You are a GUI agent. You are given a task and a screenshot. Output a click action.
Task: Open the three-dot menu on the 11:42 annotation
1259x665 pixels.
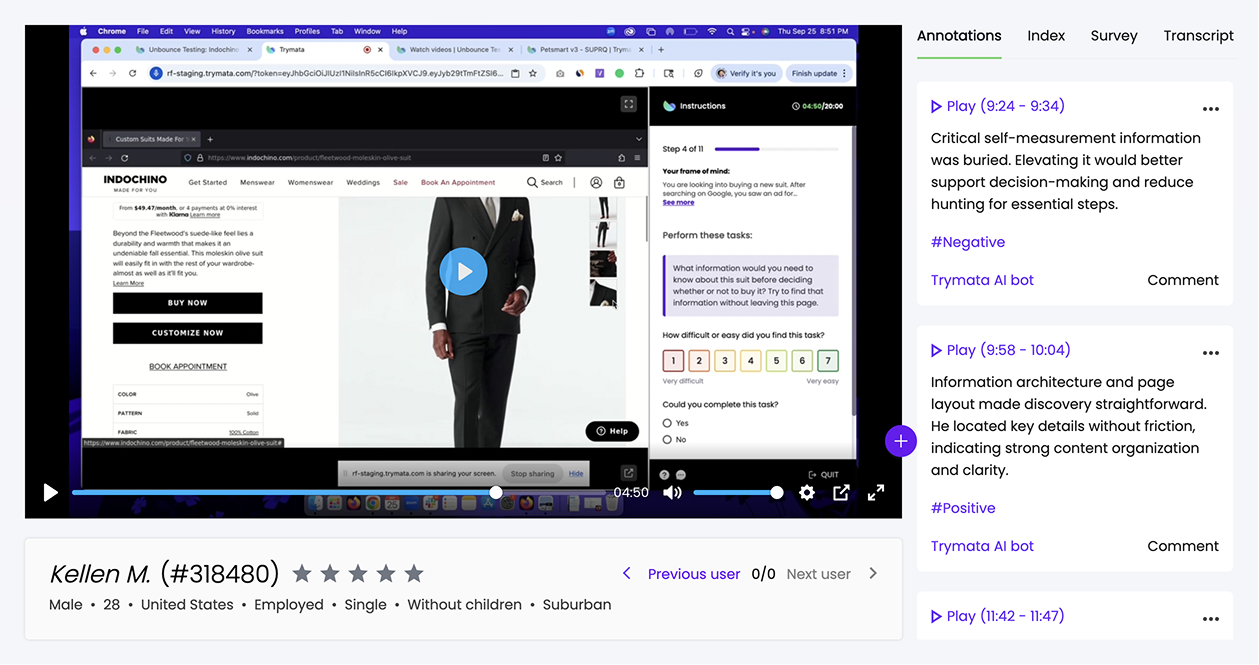(x=1210, y=619)
